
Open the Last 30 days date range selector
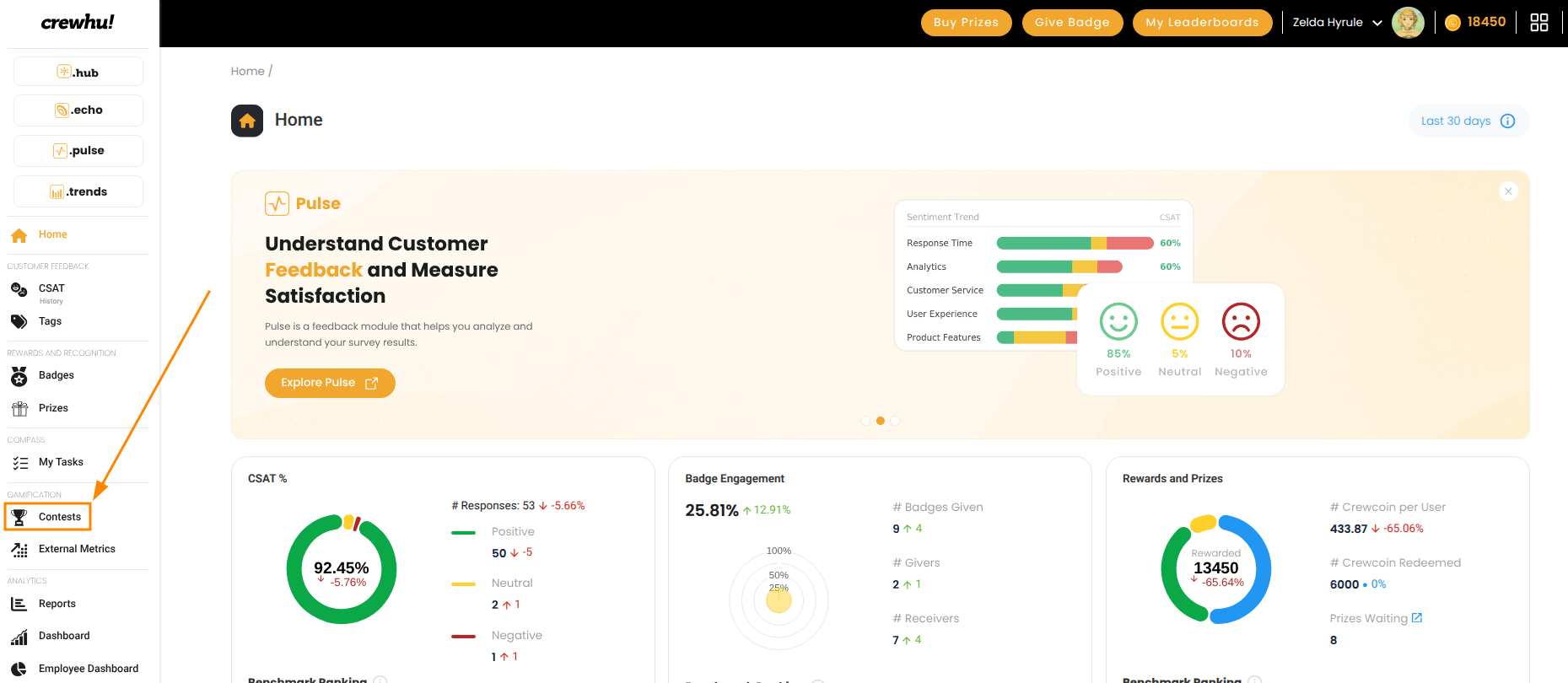click(1468, 121)
